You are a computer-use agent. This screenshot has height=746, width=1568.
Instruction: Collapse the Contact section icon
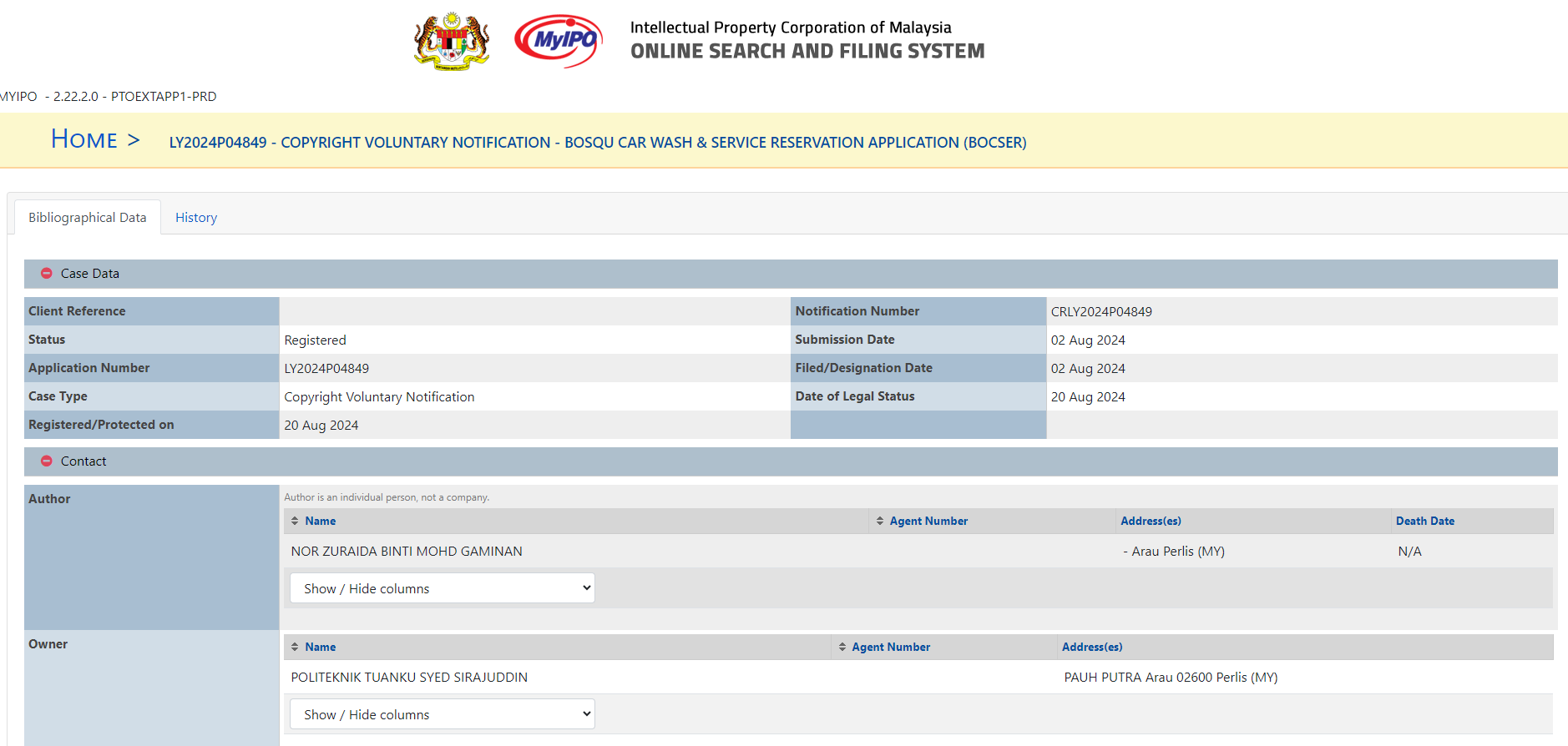[47, 461]
